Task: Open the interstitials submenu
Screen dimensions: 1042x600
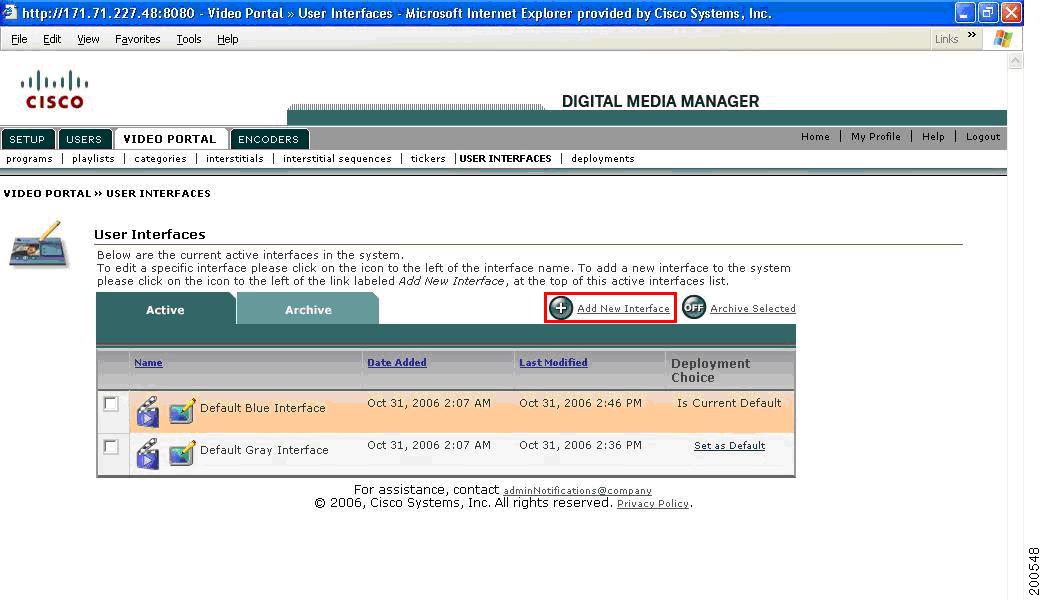Action: (235, 159)
